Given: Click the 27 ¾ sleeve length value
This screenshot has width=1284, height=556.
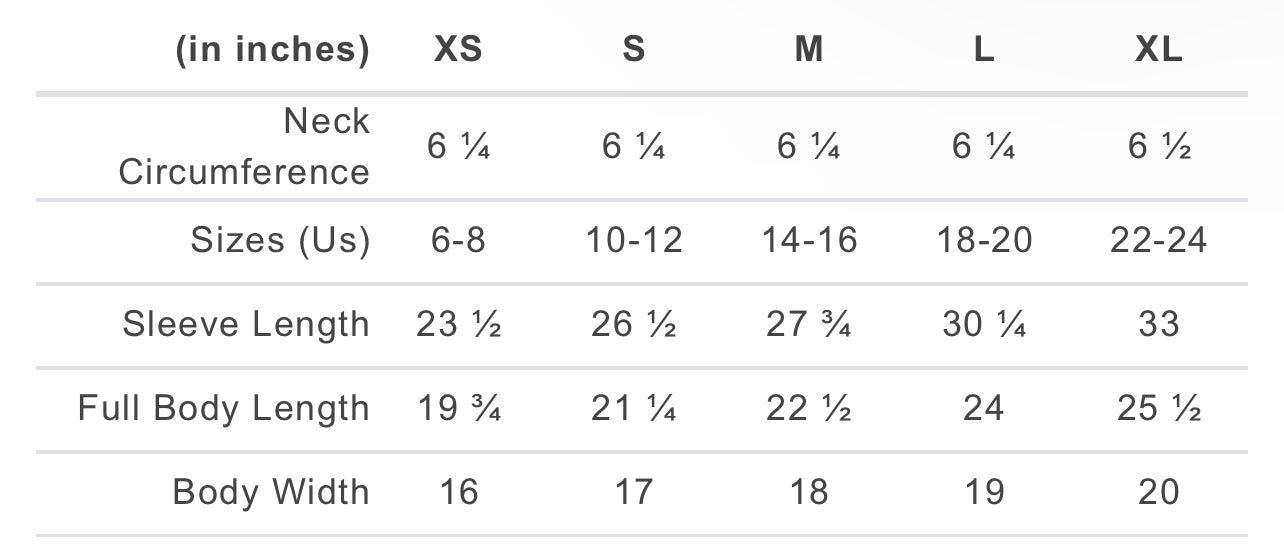Looking at the screenshot, I should click(809, 325).
